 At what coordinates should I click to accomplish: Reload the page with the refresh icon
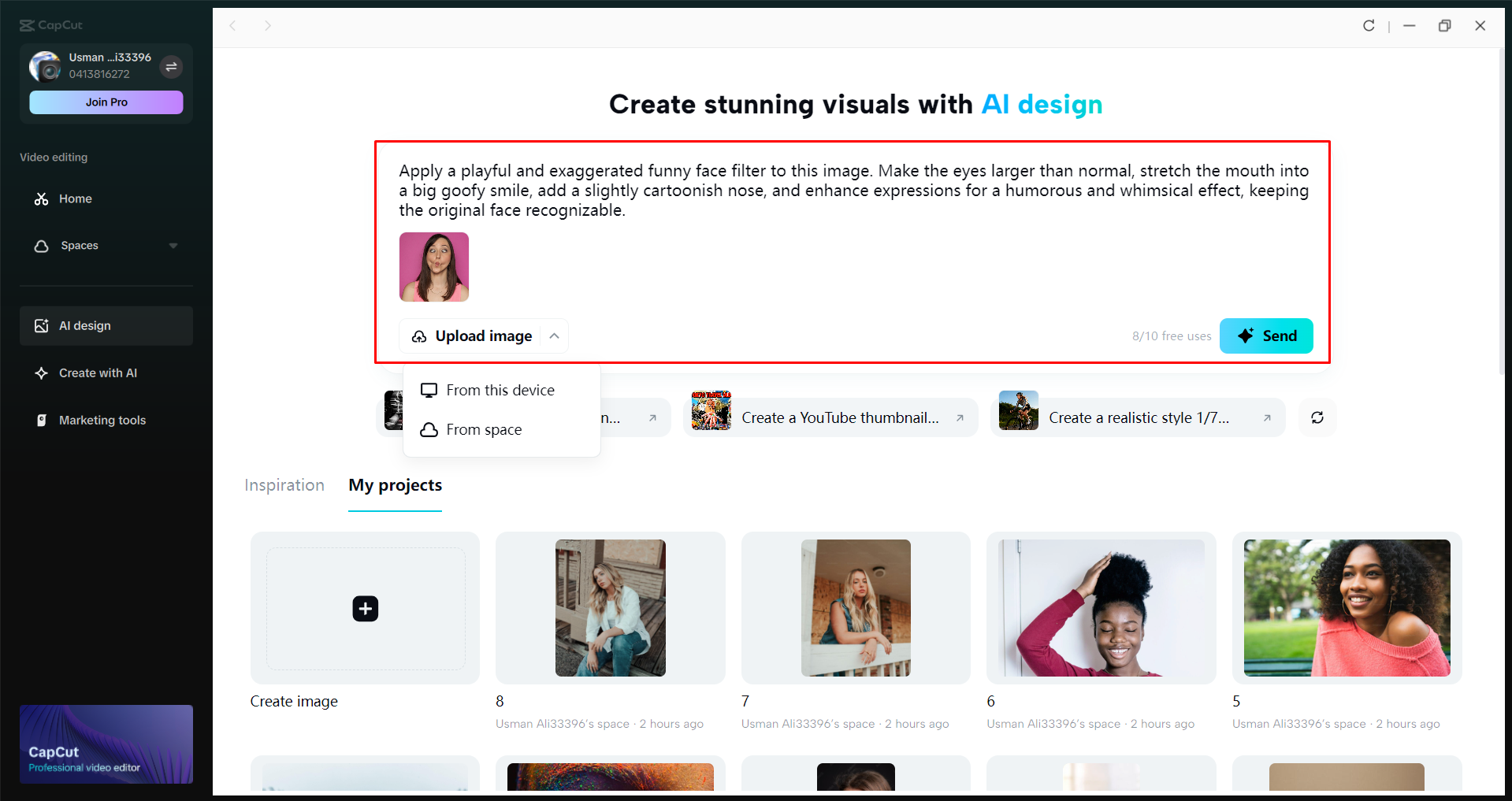pos(1368,25)
